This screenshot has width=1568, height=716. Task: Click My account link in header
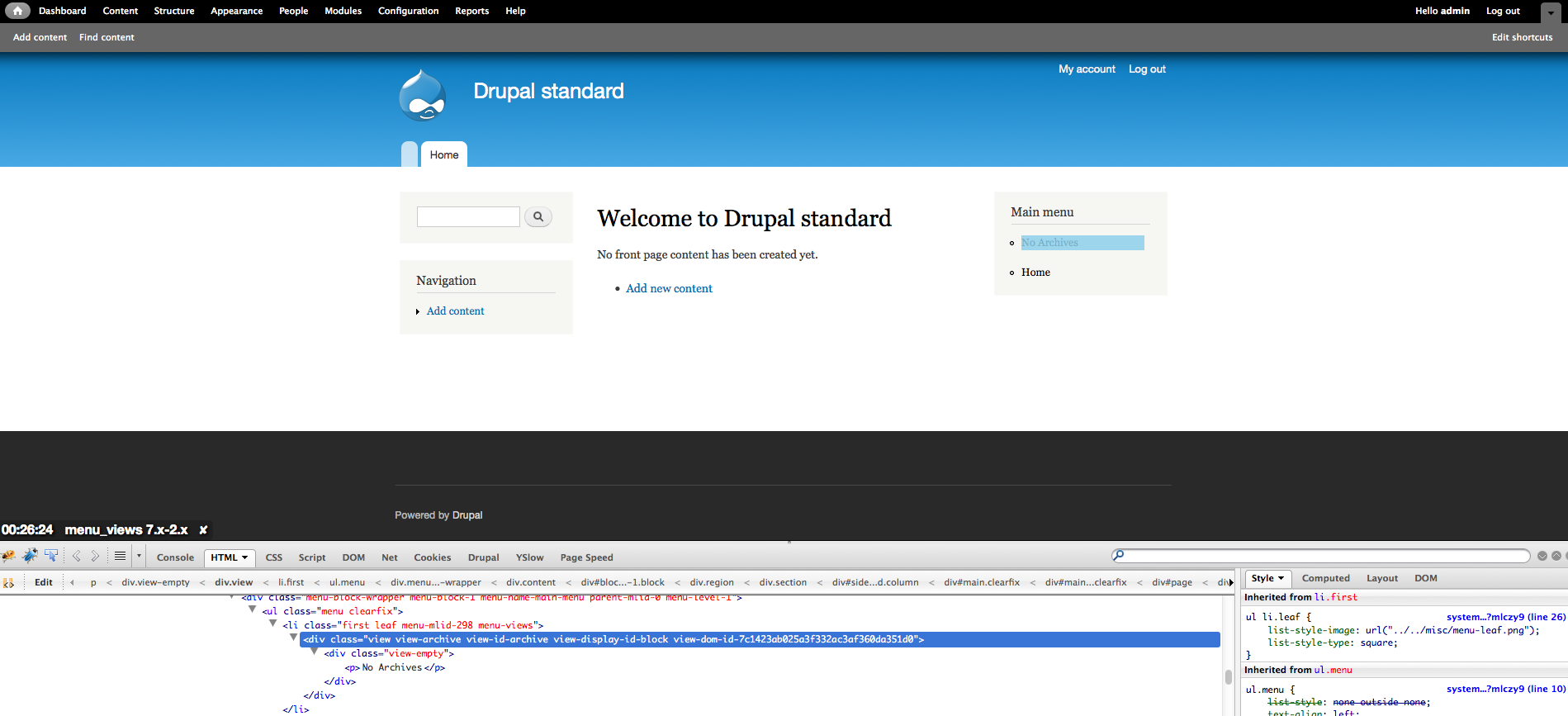coord(1087,69)
